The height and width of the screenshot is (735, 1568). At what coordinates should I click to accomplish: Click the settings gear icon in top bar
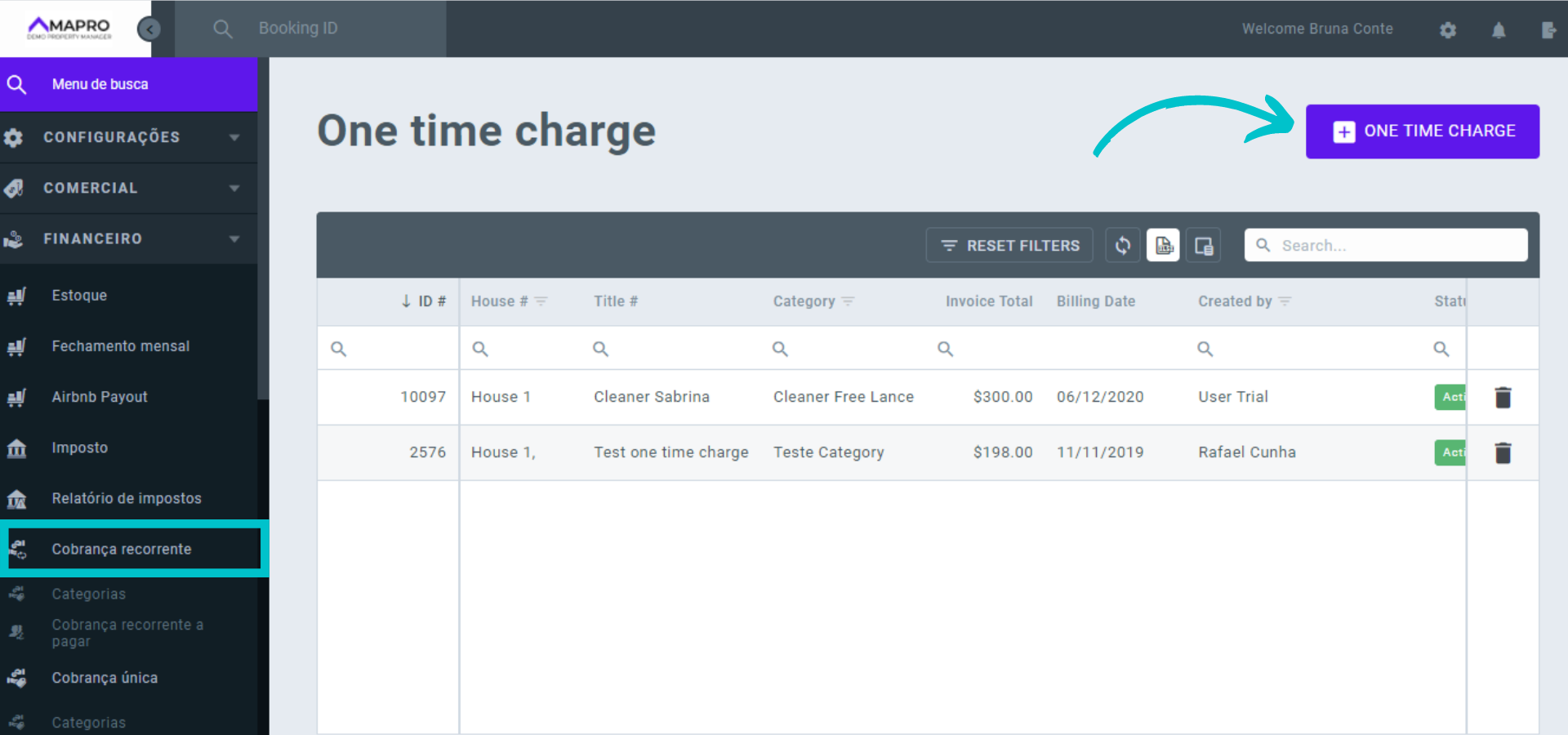point(1448,30)
